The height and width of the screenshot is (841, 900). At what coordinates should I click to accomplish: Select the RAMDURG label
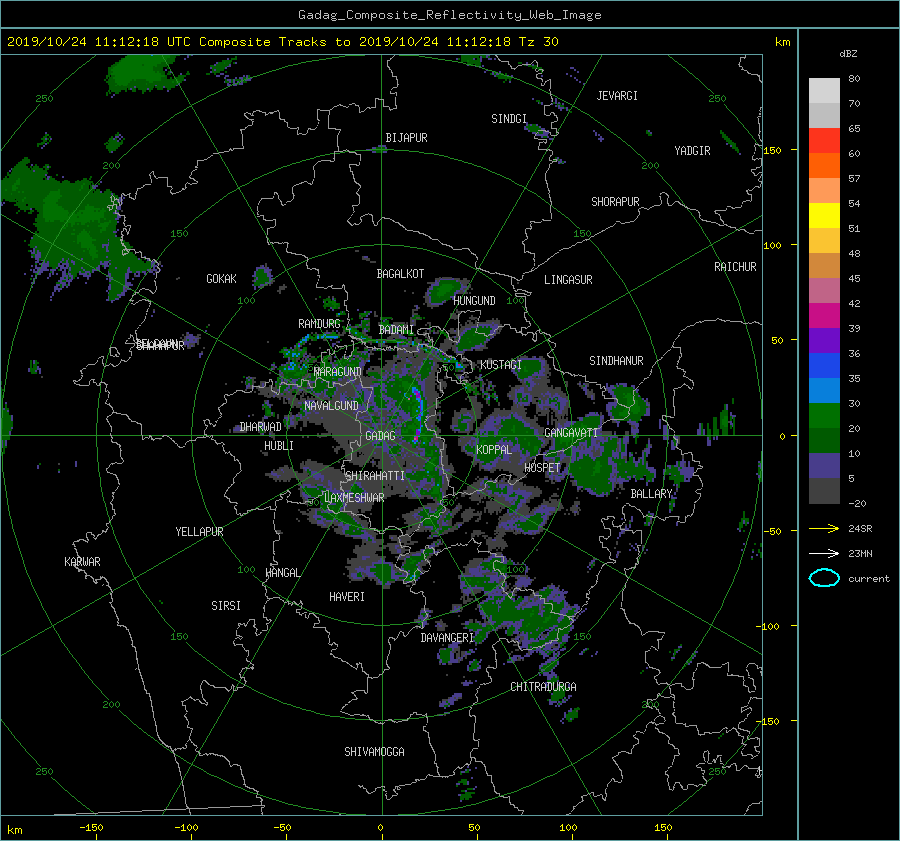click(319, 324)
